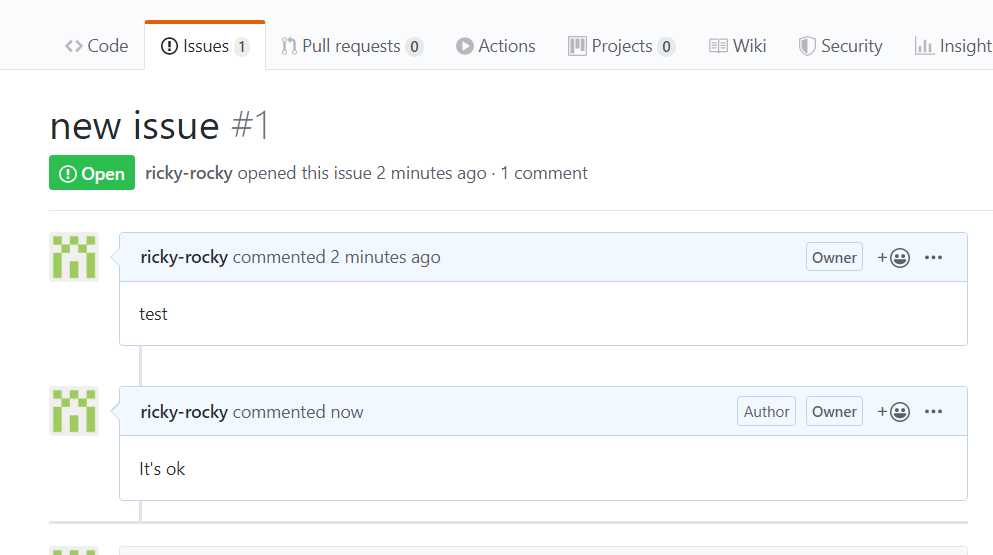Open the Insights tab

pyautogui.click(x=953, y=46)
